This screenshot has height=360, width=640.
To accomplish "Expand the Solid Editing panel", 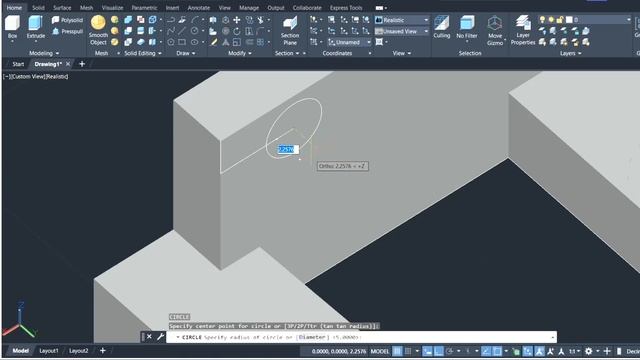I will [143, 53].
